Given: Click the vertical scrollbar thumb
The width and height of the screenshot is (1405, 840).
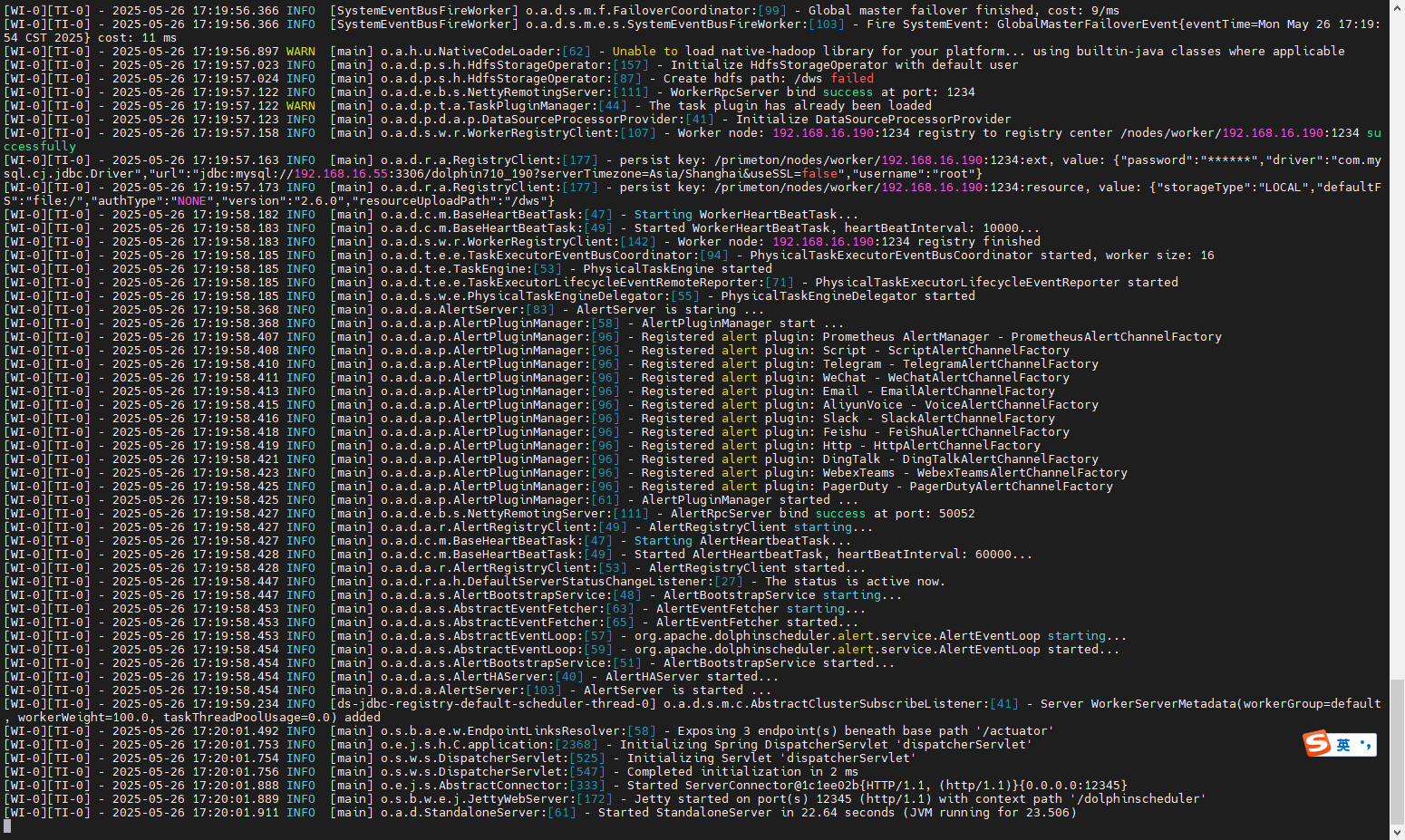Looking at the screenshot, I should pyautogui.click(x=1397, y=750).
